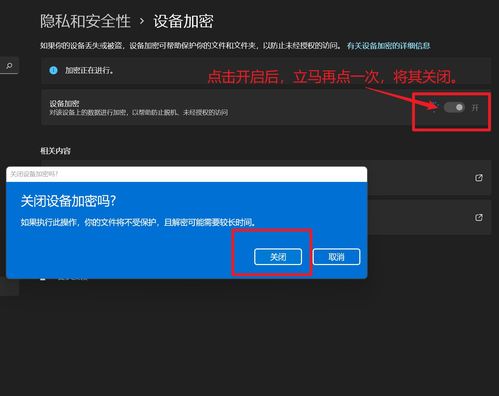Click the dialog warning text about 解密
This screenshot has height=396, width=499.
point(138,222)
